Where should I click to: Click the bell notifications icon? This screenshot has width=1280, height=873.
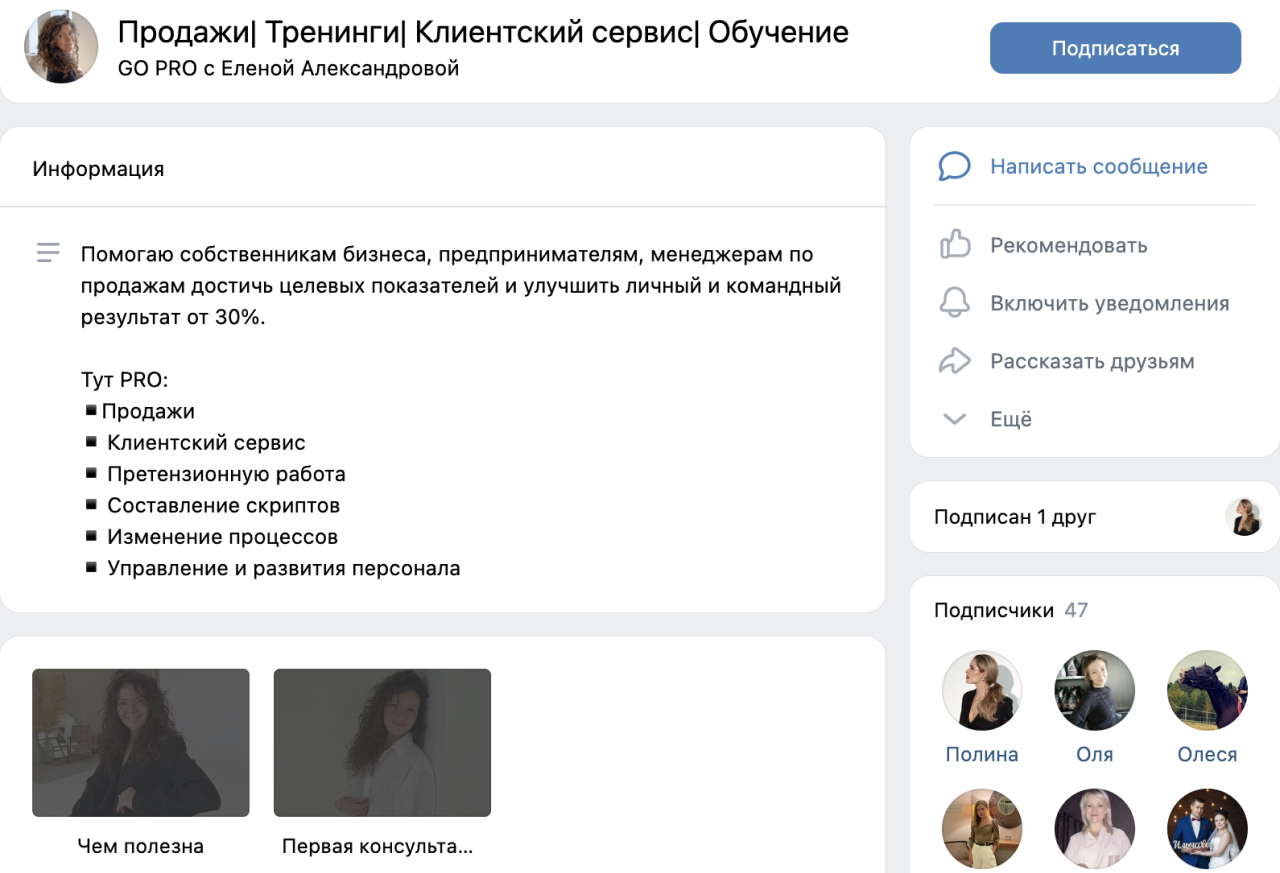954,303
